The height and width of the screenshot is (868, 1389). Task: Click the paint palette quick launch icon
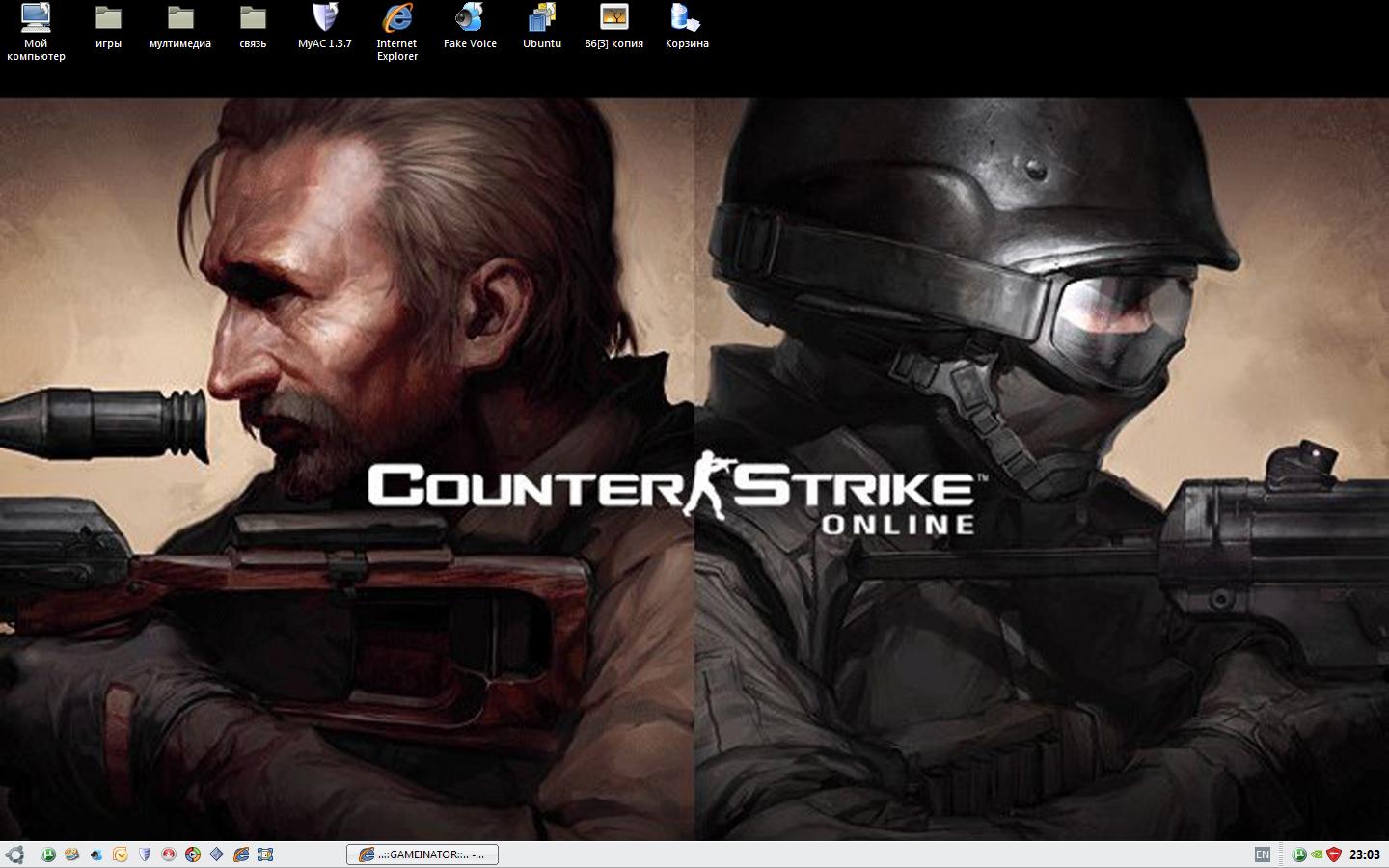72,854
